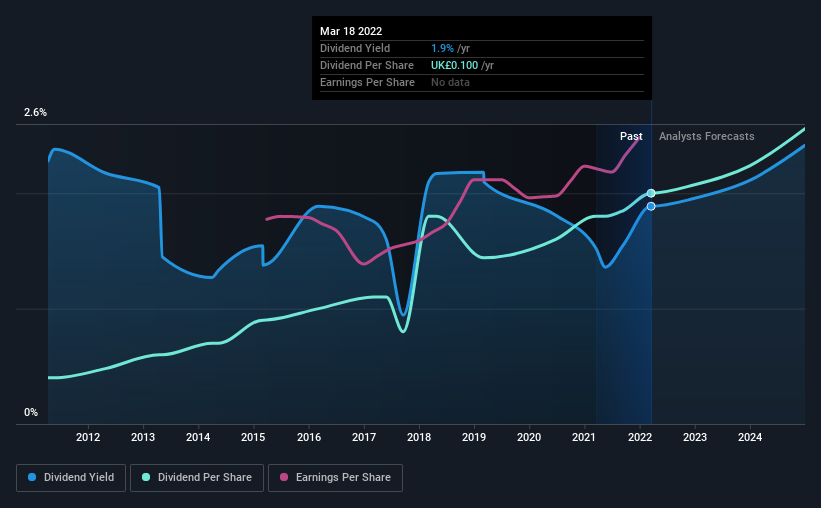The height and width of the screenshot is (508, 821).
Task: Click the tooltip Dividend Per Share row label
Action: pyautogui.click(x=367, y=65)
